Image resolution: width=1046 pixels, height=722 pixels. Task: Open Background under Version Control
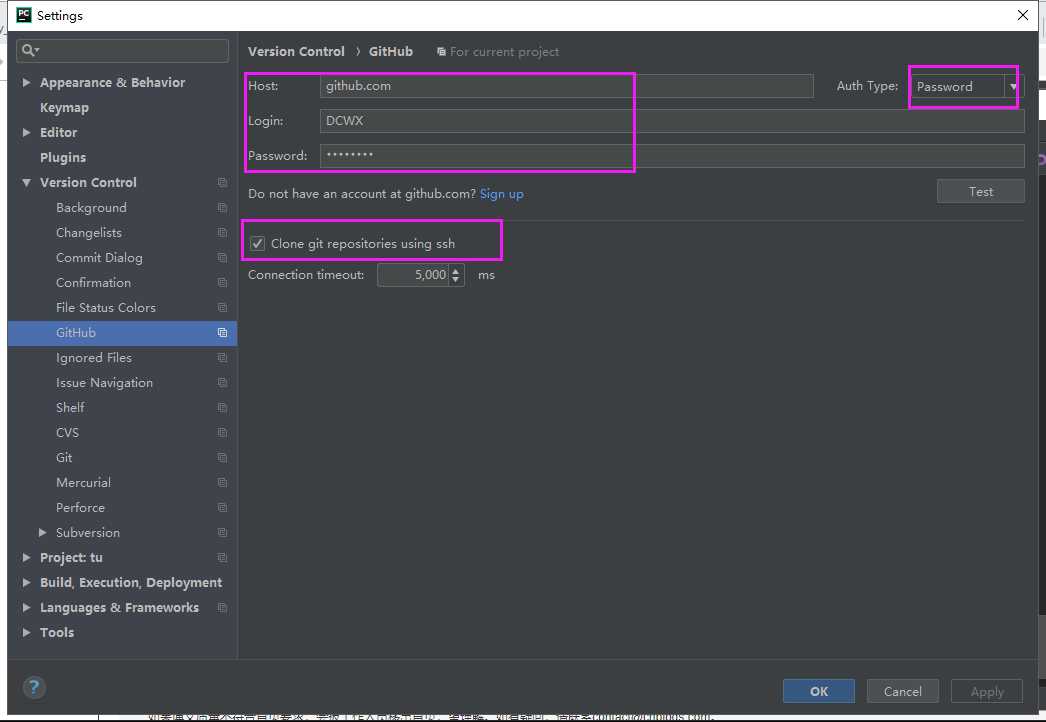tap(91, 208)
